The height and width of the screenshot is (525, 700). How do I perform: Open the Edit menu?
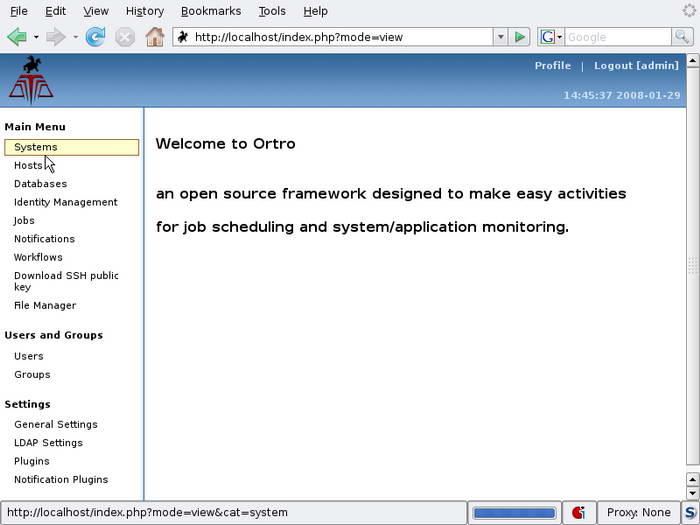tap(55, 11)
